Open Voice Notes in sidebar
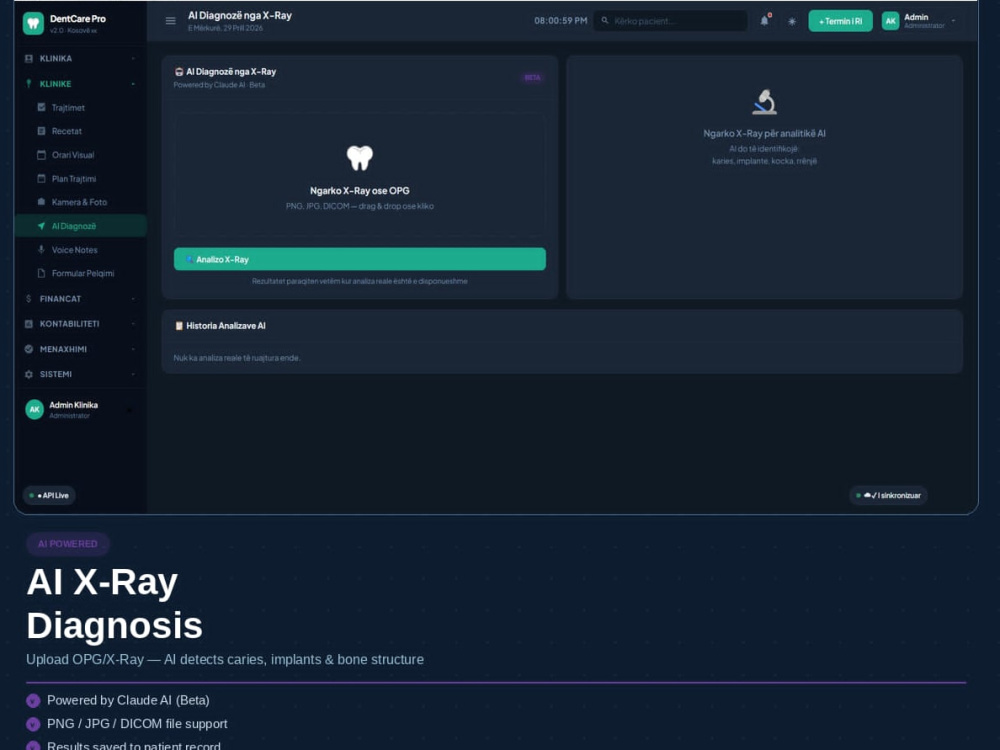The height and width of the screenshot is (750, 1000). pos(75,250)
